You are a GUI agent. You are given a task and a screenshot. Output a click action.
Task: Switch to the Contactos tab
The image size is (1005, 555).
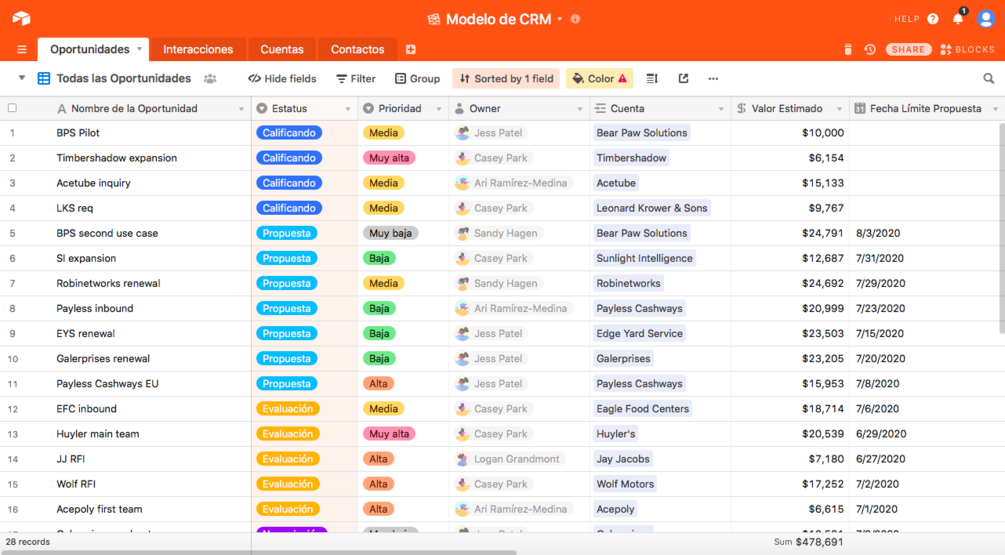pyautogui.click(x=358, y=49)
